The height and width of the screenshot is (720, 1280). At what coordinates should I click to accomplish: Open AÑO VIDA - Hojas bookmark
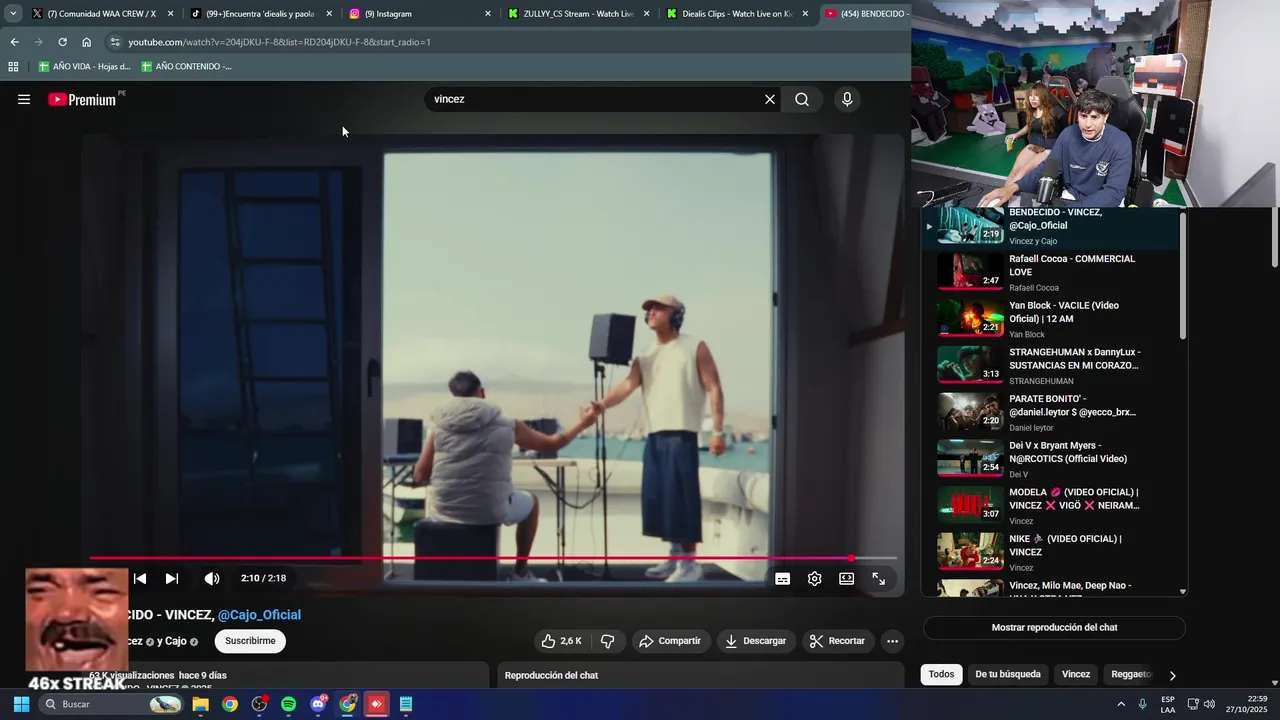tap(84, 67)
